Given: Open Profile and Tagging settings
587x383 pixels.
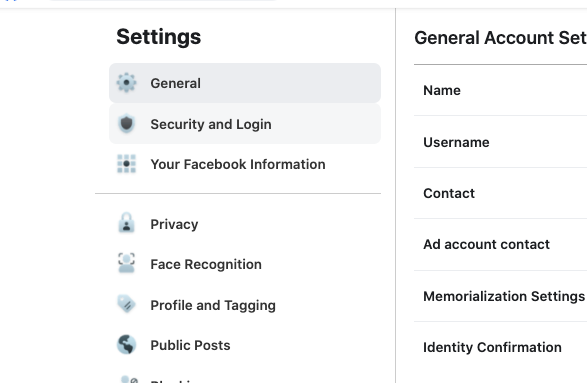Looking at the screenshot, I should (x=245, y=305).
